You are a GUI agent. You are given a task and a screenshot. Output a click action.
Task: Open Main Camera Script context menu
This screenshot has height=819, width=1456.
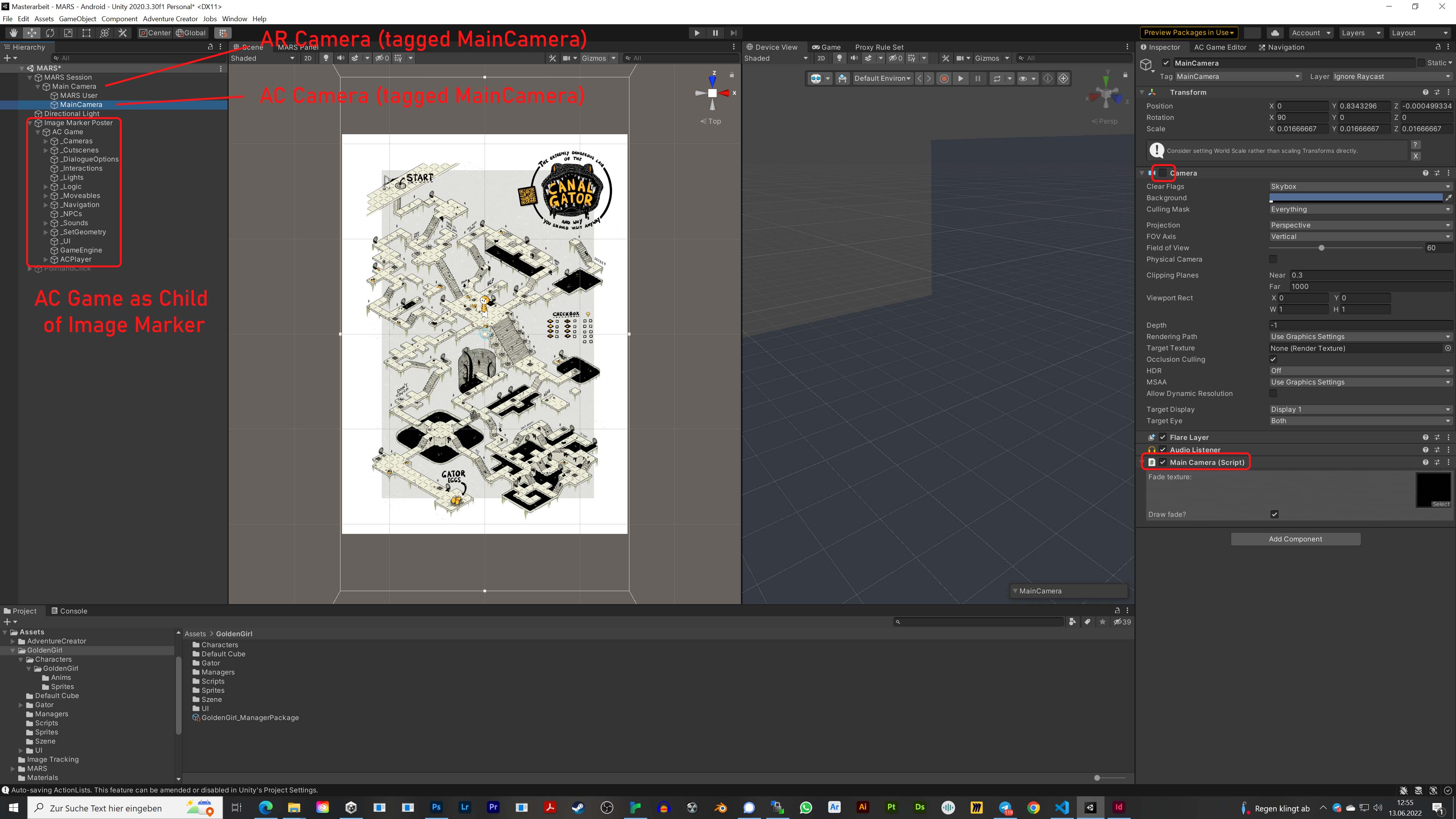(x=1448, y=462)
